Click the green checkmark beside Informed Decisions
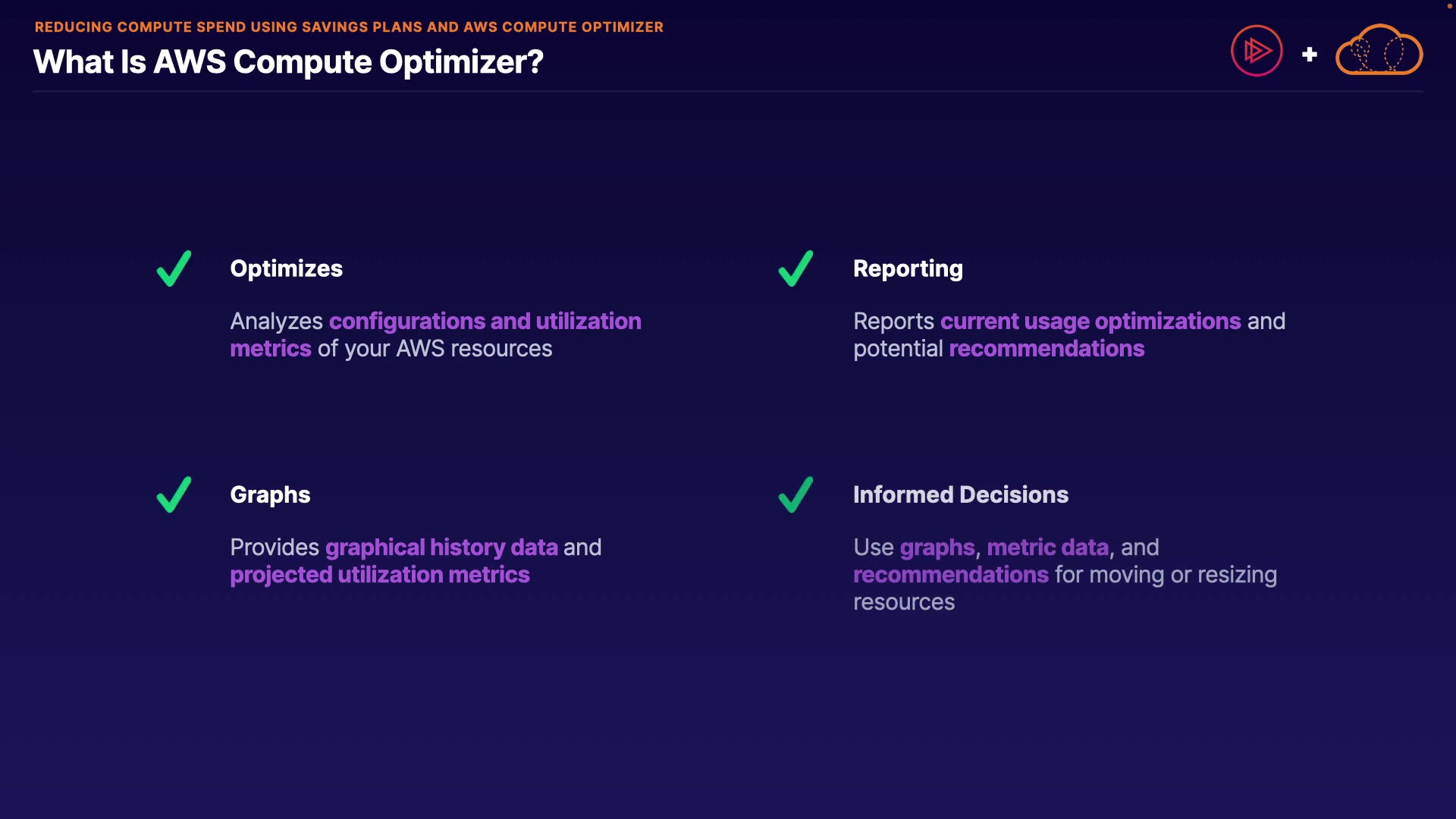Screen dimensions: 1456x819 click(x=795, y=494)
